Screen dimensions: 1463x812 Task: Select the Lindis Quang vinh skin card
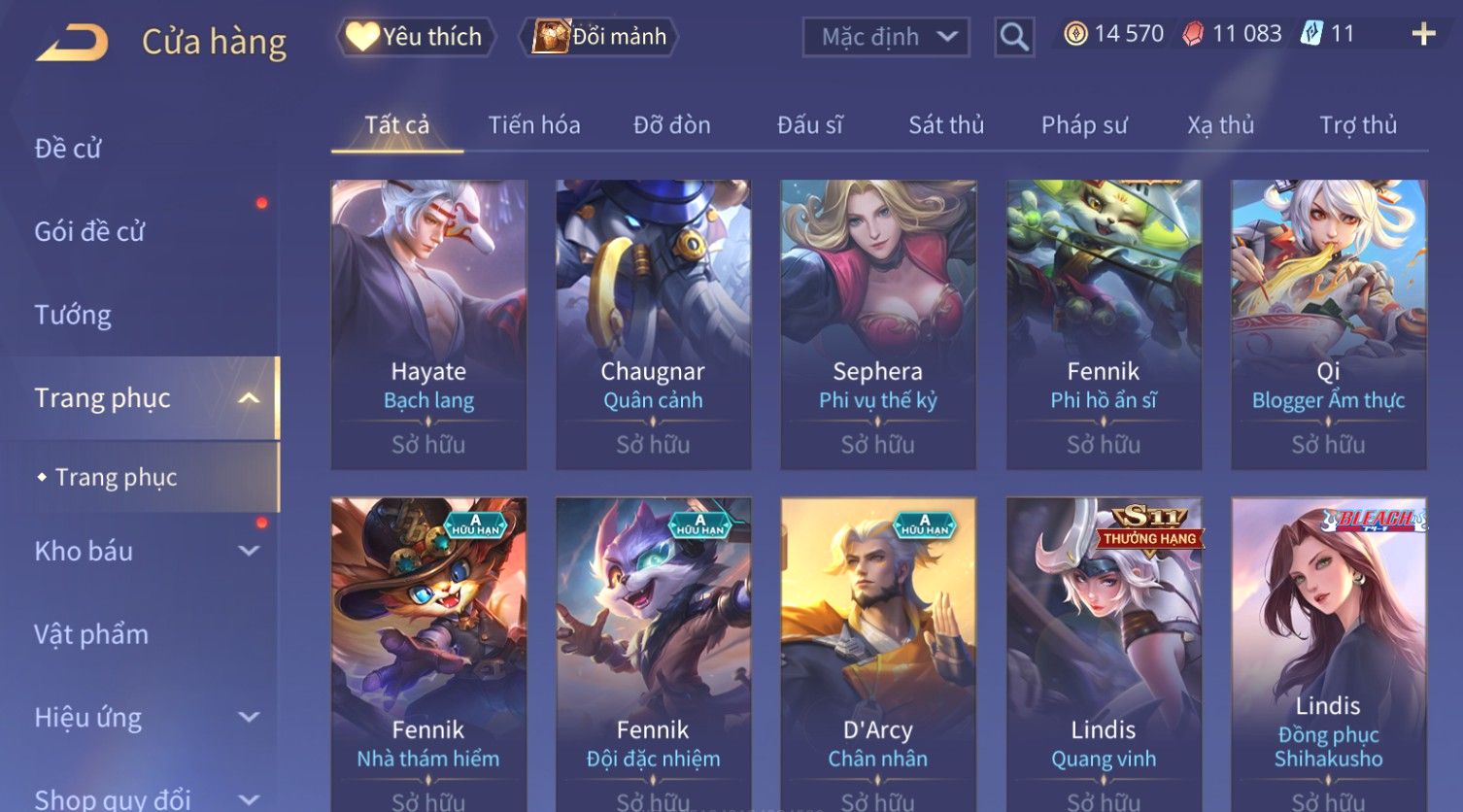tap(1104, 655)
